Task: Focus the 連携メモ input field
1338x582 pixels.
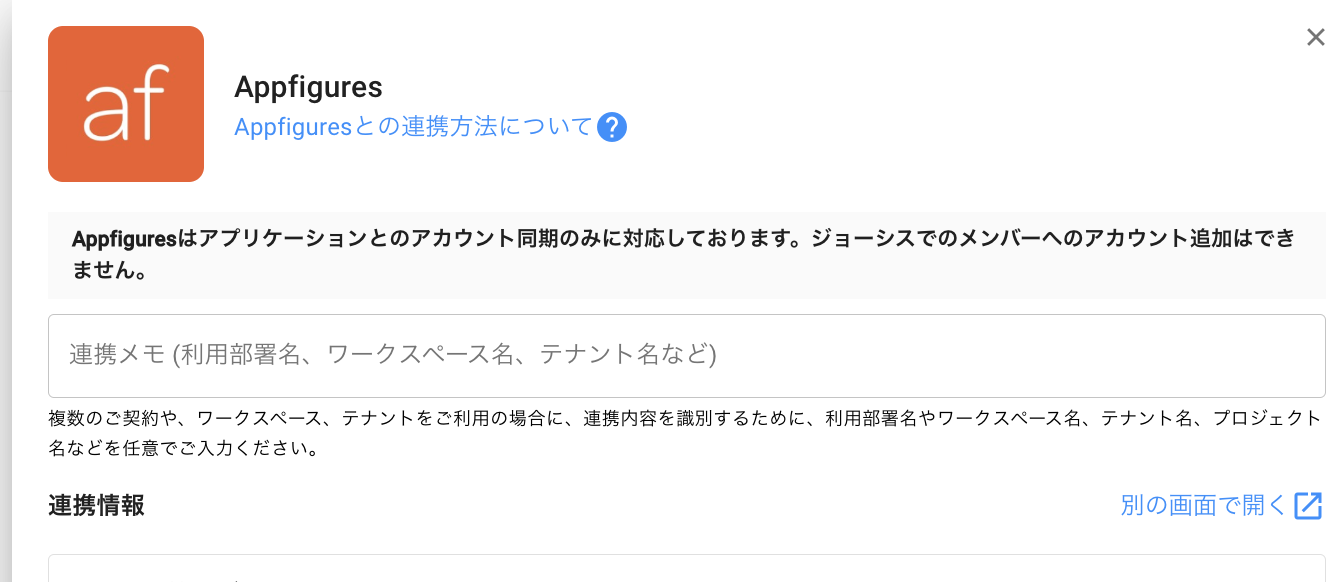Action: tap(686, 356)
